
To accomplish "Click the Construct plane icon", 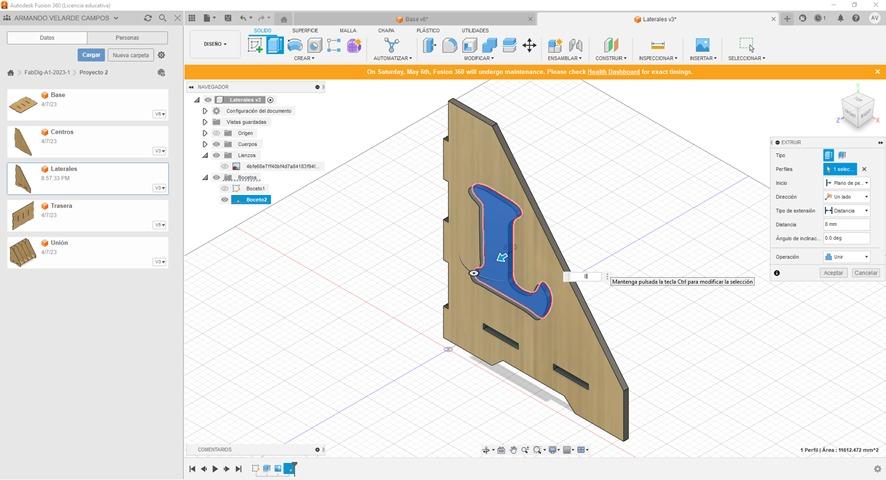I will click(611, 45).
